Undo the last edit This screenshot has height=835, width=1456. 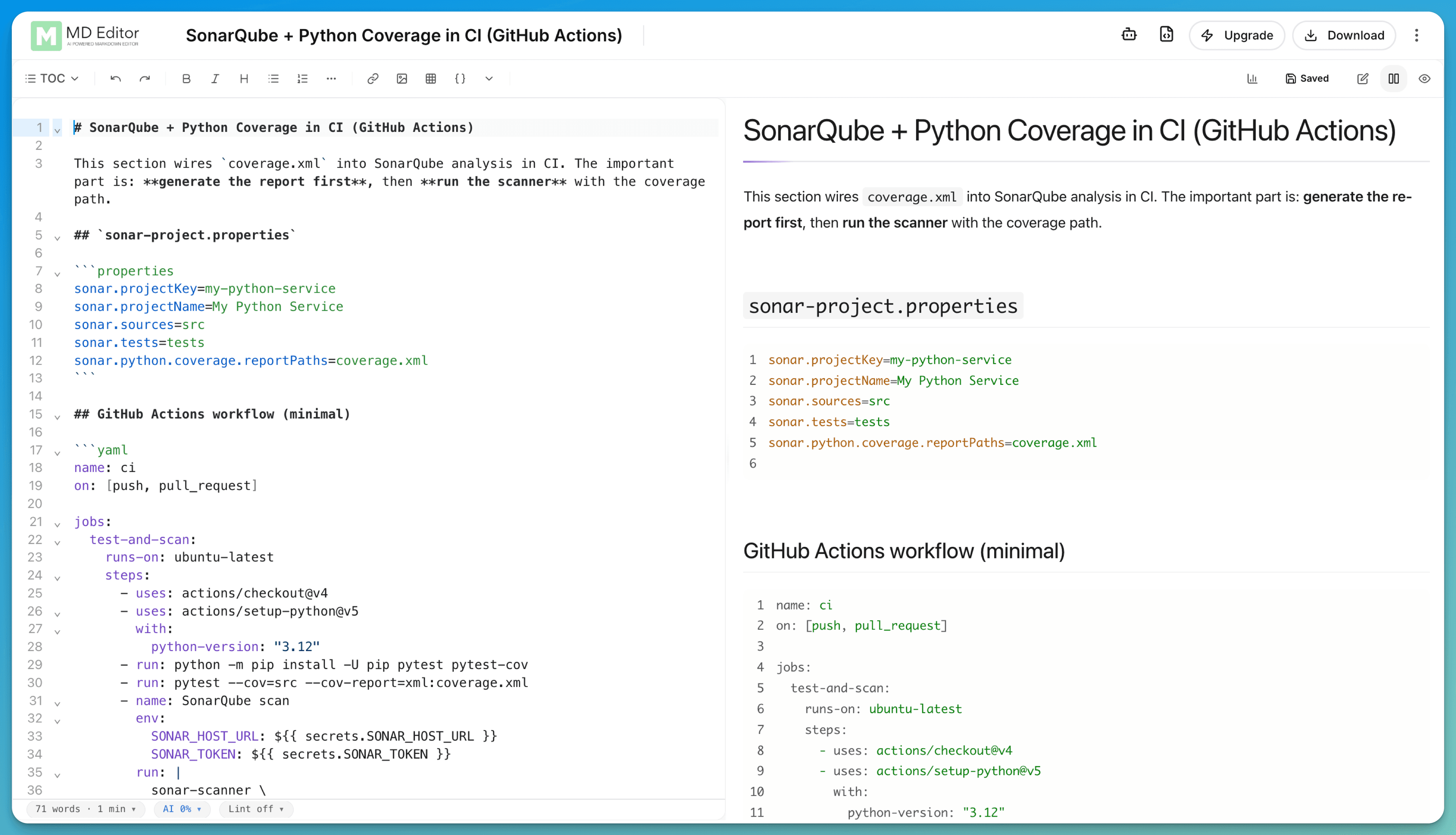coord(115,78)
